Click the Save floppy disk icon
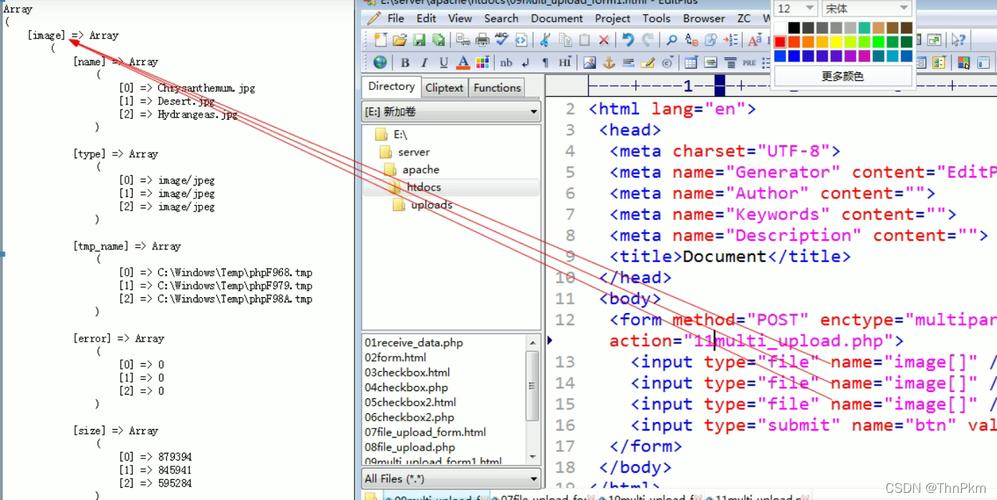The height and width of the screenshot is (500, 997). 419,40
